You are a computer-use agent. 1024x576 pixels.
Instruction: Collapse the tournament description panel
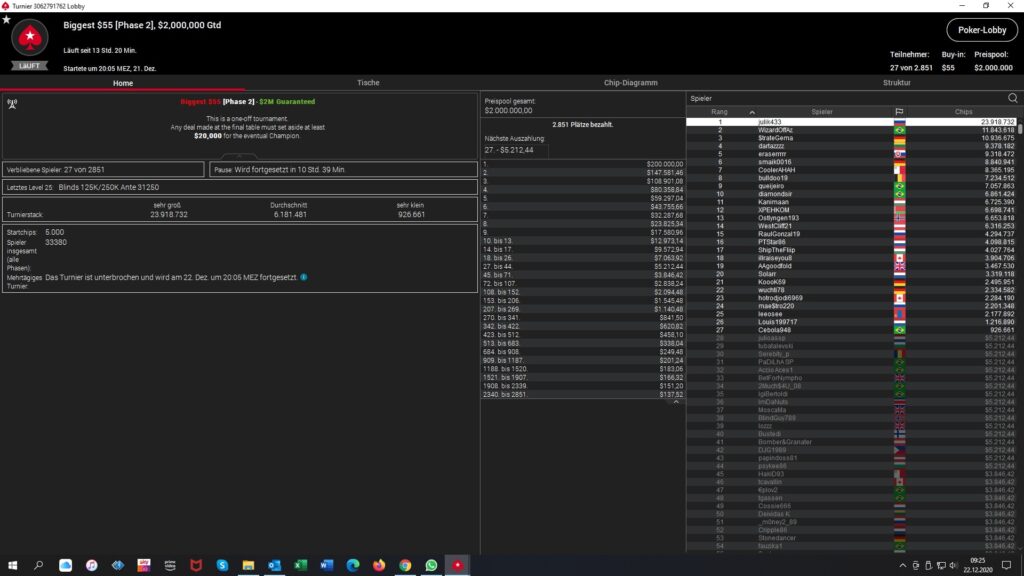(x=240, y=156)
